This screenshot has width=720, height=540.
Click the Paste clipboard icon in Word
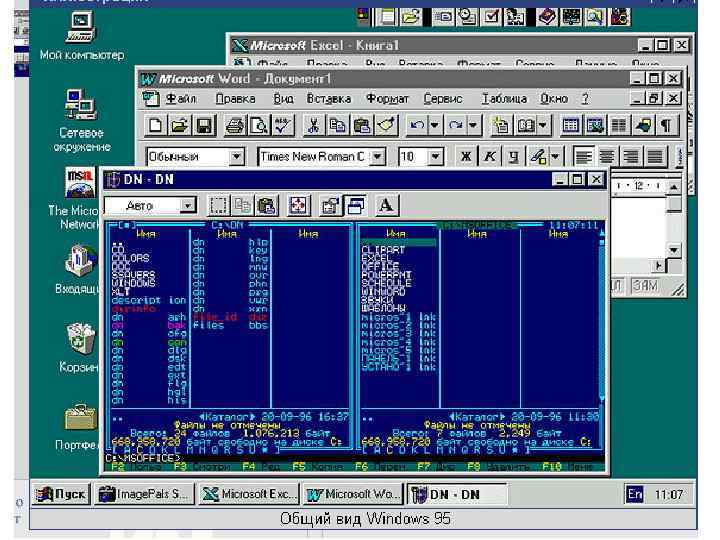pyautogui.click(x=362, y=125)
